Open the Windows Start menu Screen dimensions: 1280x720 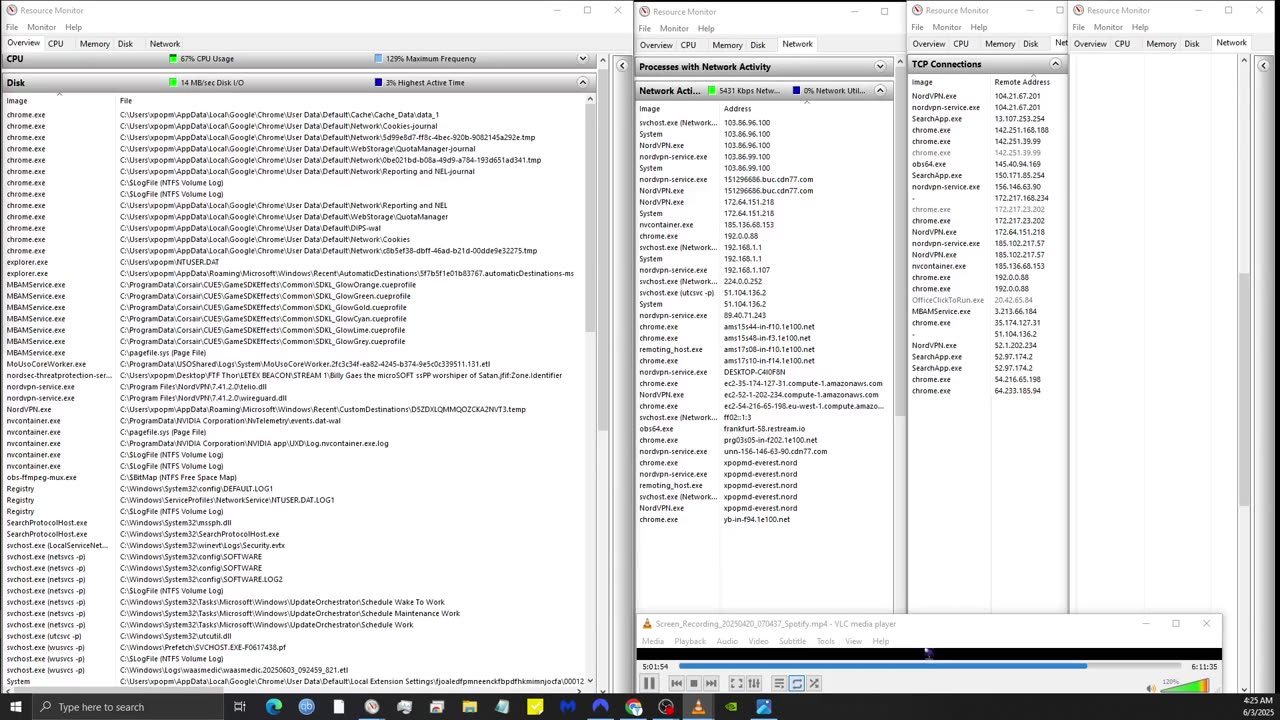coord(16,707)
